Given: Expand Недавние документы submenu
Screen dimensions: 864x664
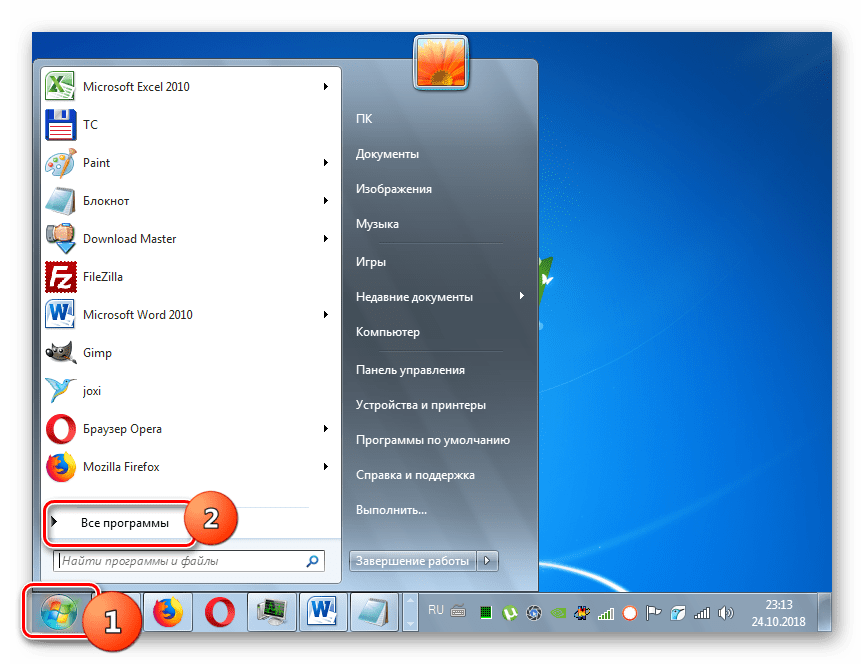Looking at the screenshot, I should pyautogui.click(x=521, y=297).
